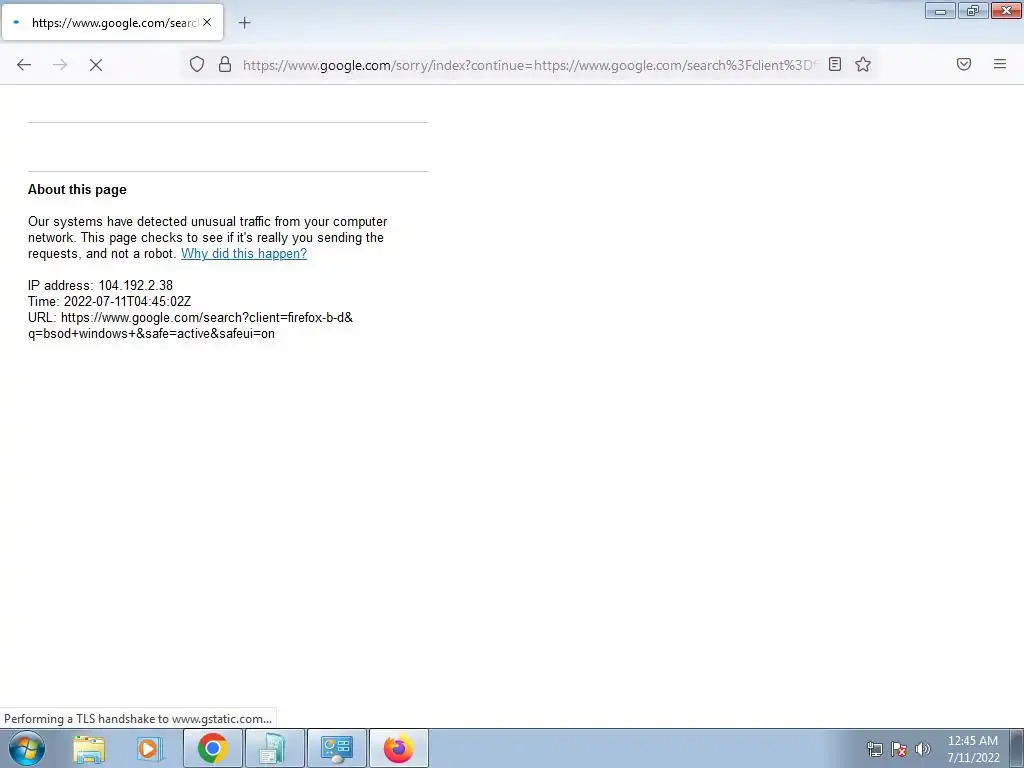This screenshot has height=768, width=1024.
Task: Open the Firefox application menu
Action: (1000, 64)
